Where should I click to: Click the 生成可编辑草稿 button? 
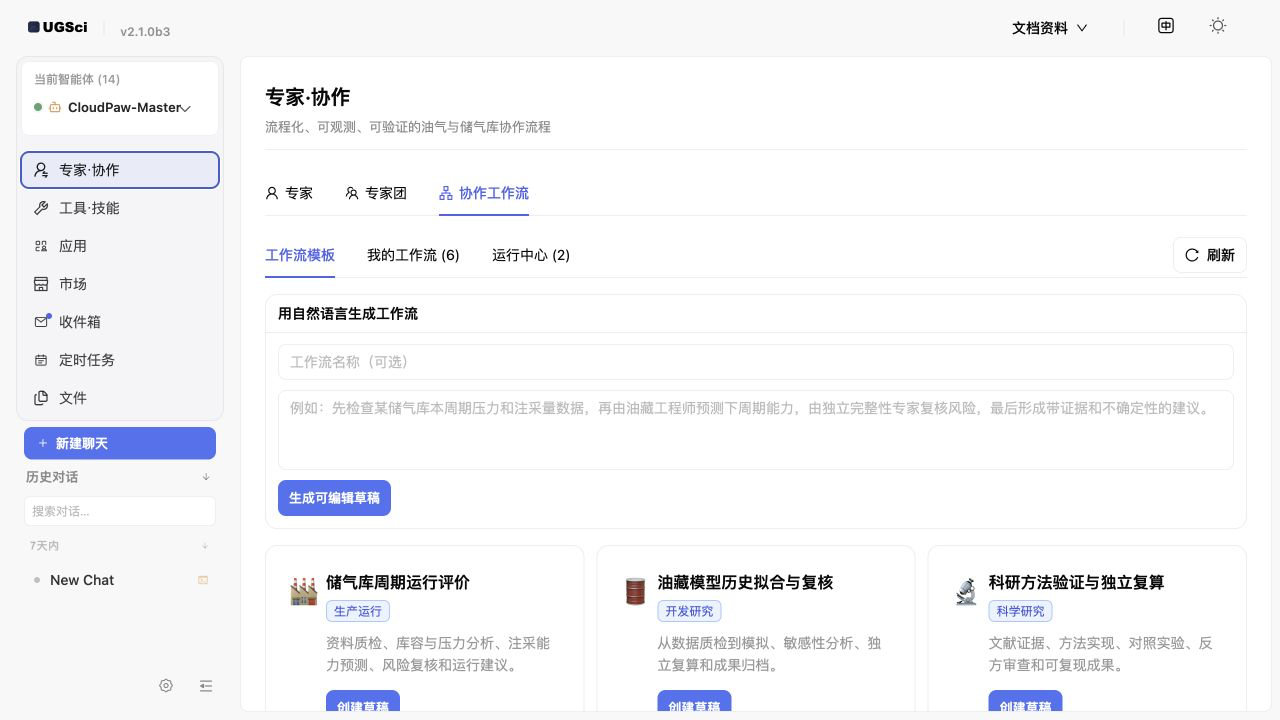[x=334, y=498]
